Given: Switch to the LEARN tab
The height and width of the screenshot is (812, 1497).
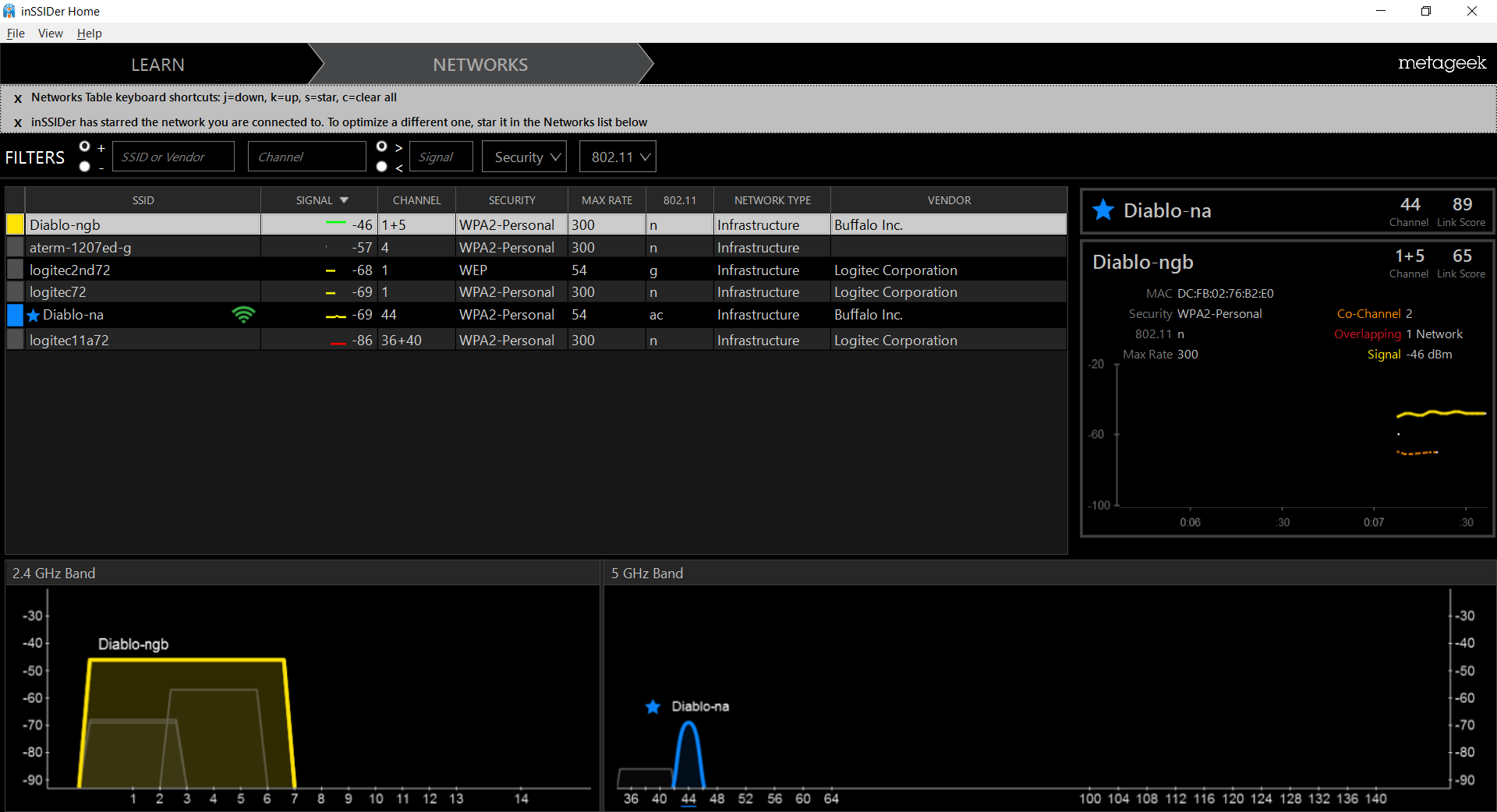Looking at the screenshot, I should point(157,65).
